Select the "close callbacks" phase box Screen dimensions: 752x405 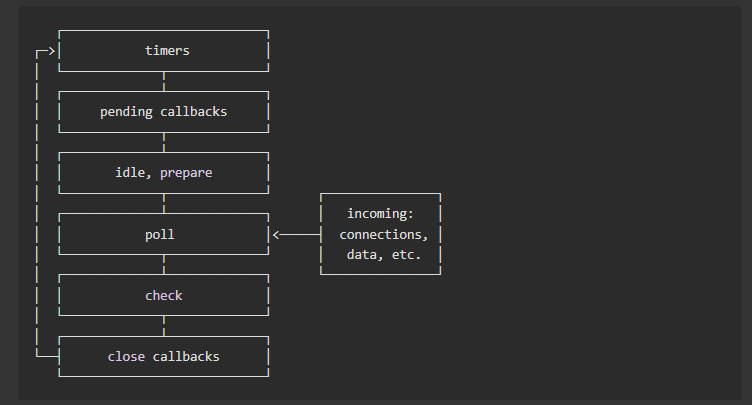(164, 356)
